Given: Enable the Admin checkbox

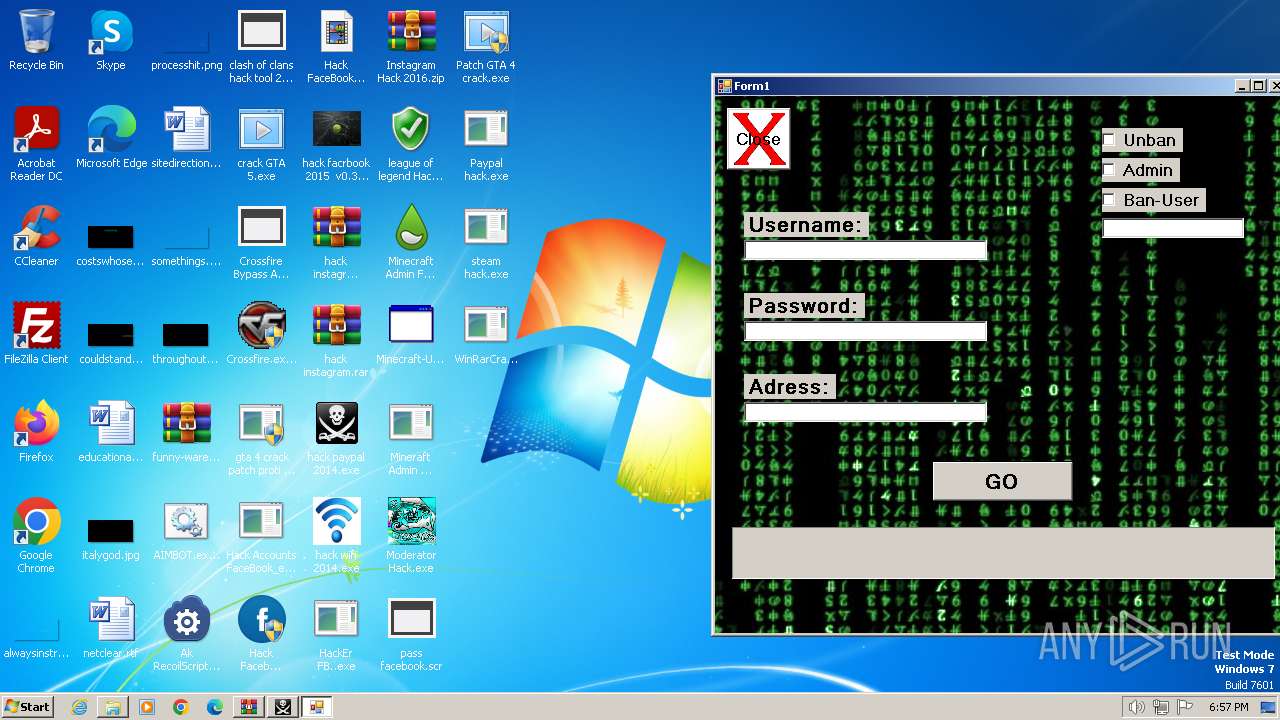Looking at the screenshot, I should [x=1109, y=170].
